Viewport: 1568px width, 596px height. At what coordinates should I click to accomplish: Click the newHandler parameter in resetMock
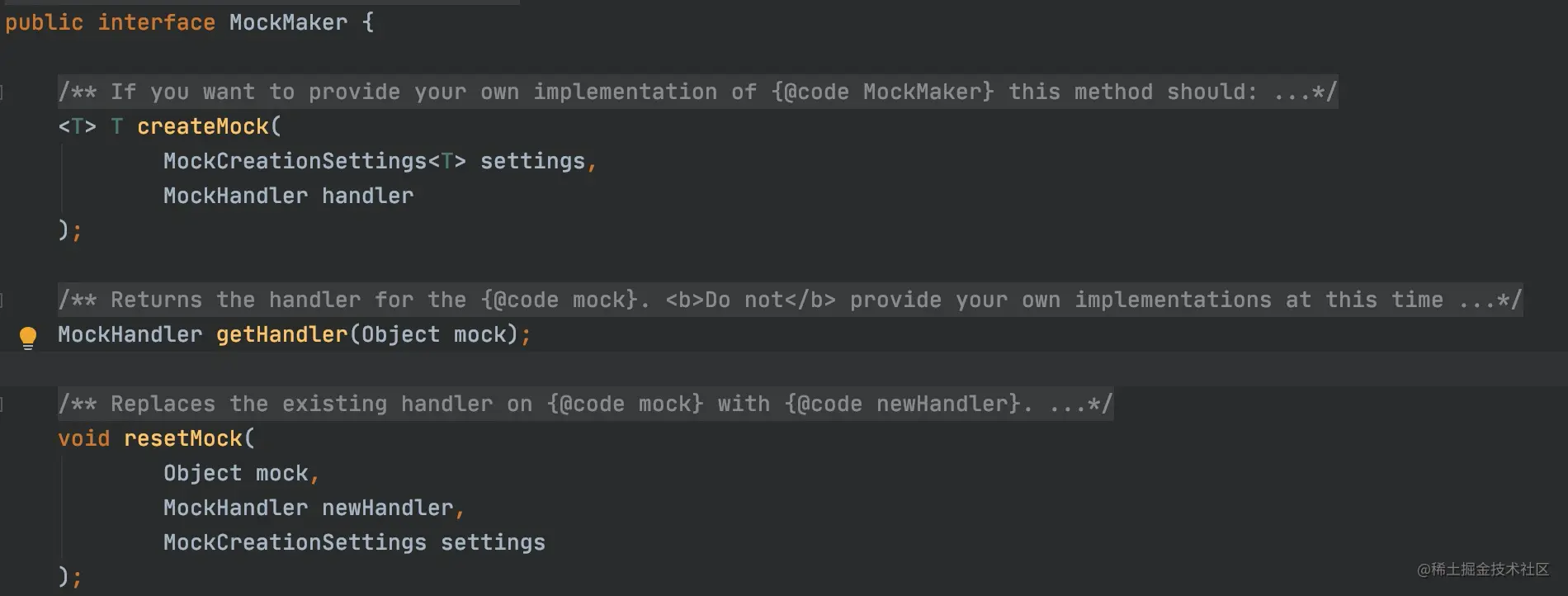(388, 508)
